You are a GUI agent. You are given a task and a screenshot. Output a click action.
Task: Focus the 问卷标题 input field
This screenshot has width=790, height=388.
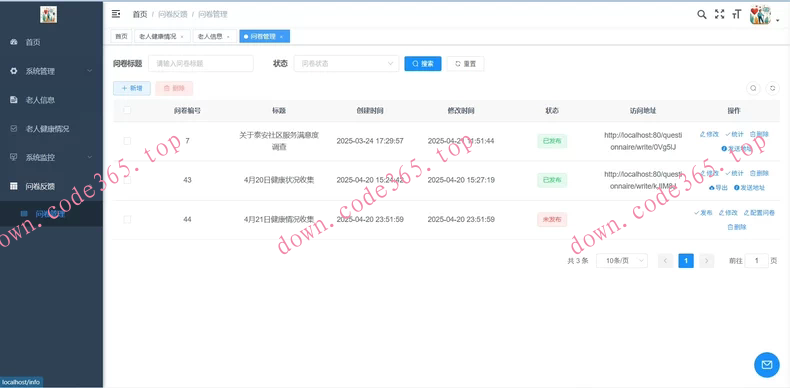pyautogui.click(x=201, y=63)
